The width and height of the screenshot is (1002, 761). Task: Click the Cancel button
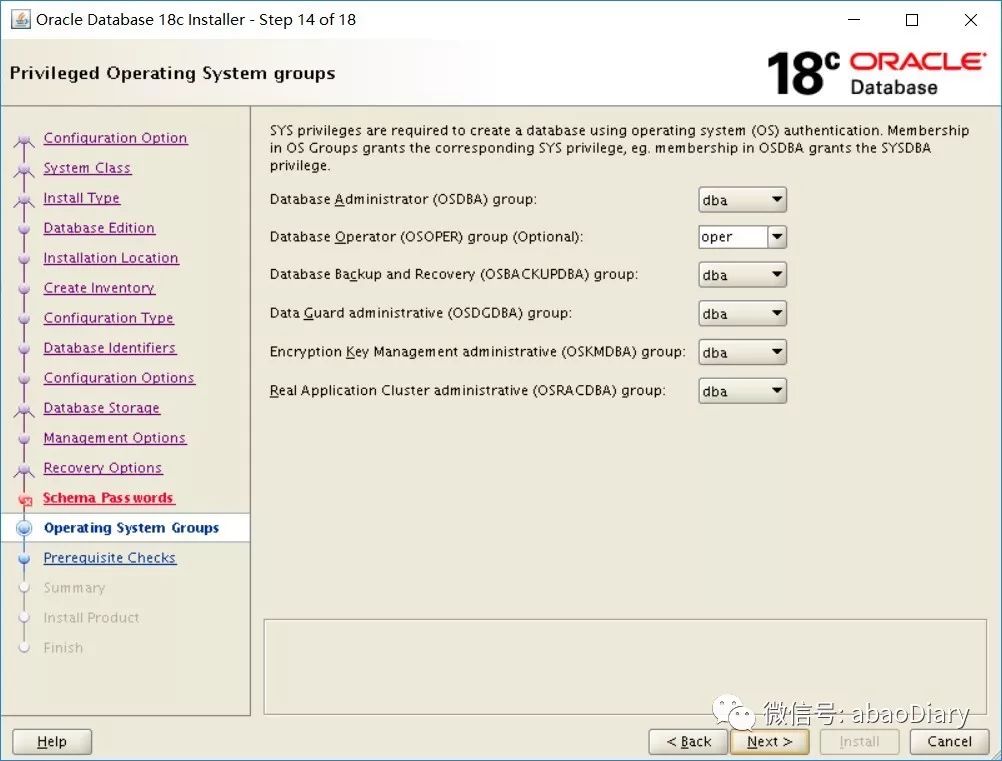[x=950, y=742]
